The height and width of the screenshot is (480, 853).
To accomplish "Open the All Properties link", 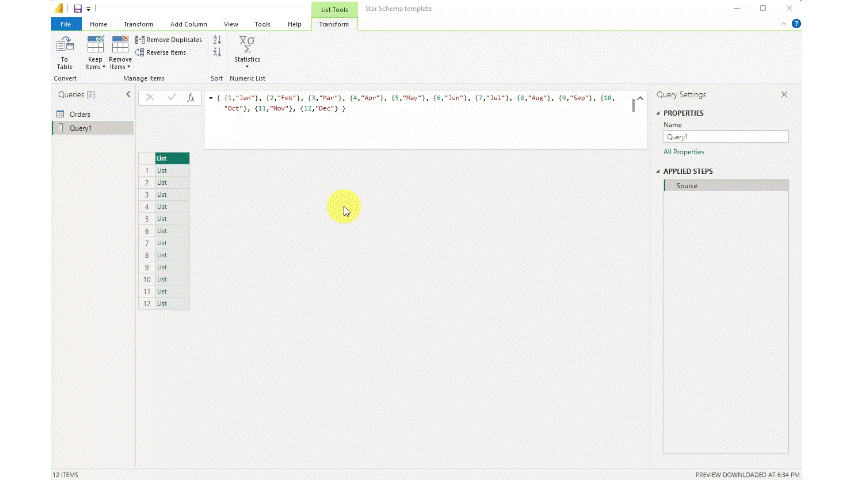I will [x=684, y=152].
